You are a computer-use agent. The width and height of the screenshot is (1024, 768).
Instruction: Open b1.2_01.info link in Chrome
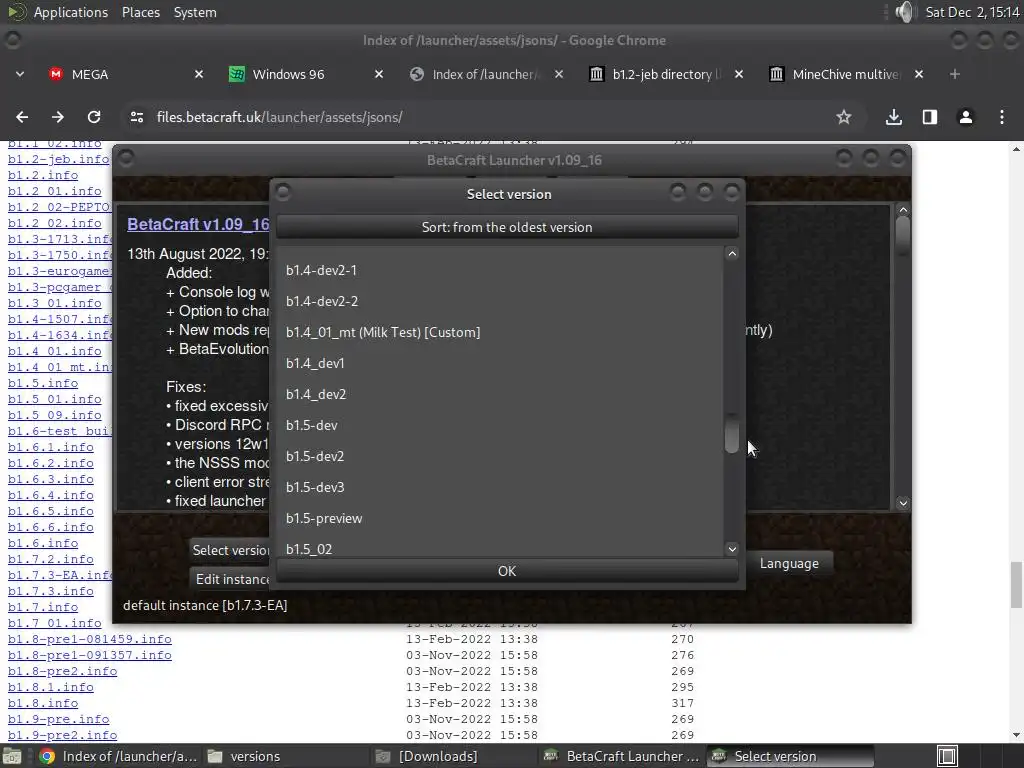pyautogui.click(x=54, y=191)
